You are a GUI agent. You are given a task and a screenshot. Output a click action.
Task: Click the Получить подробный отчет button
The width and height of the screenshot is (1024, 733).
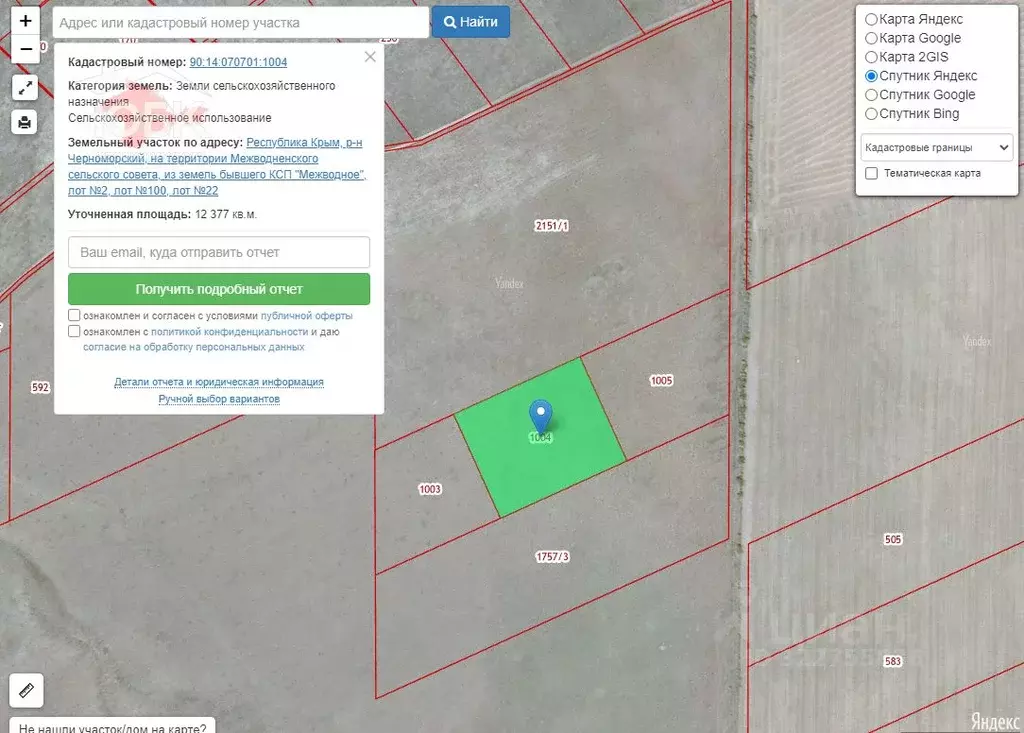[x=219, y=289]
